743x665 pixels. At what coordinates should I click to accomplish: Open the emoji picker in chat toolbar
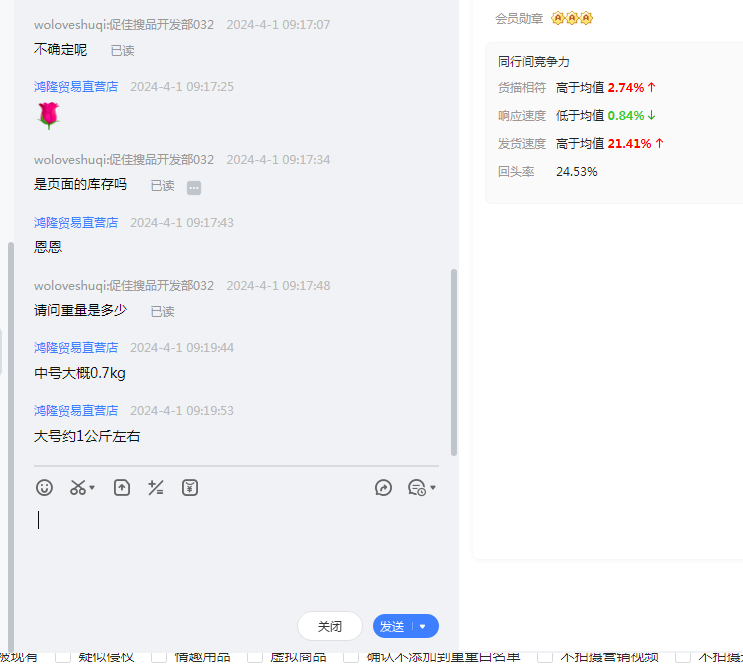click(x=44, y=488)
